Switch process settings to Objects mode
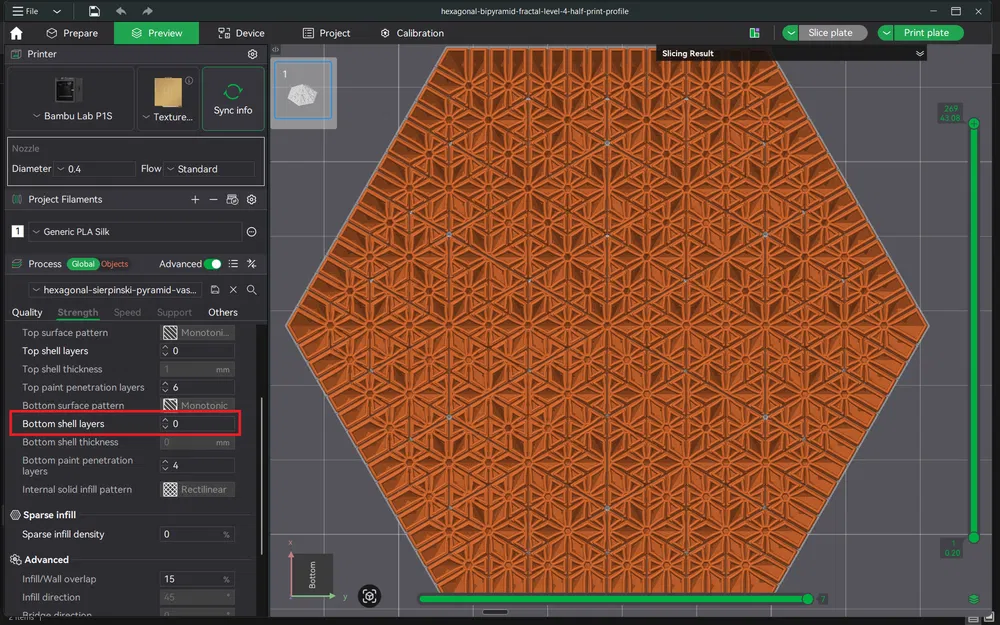 114,264
